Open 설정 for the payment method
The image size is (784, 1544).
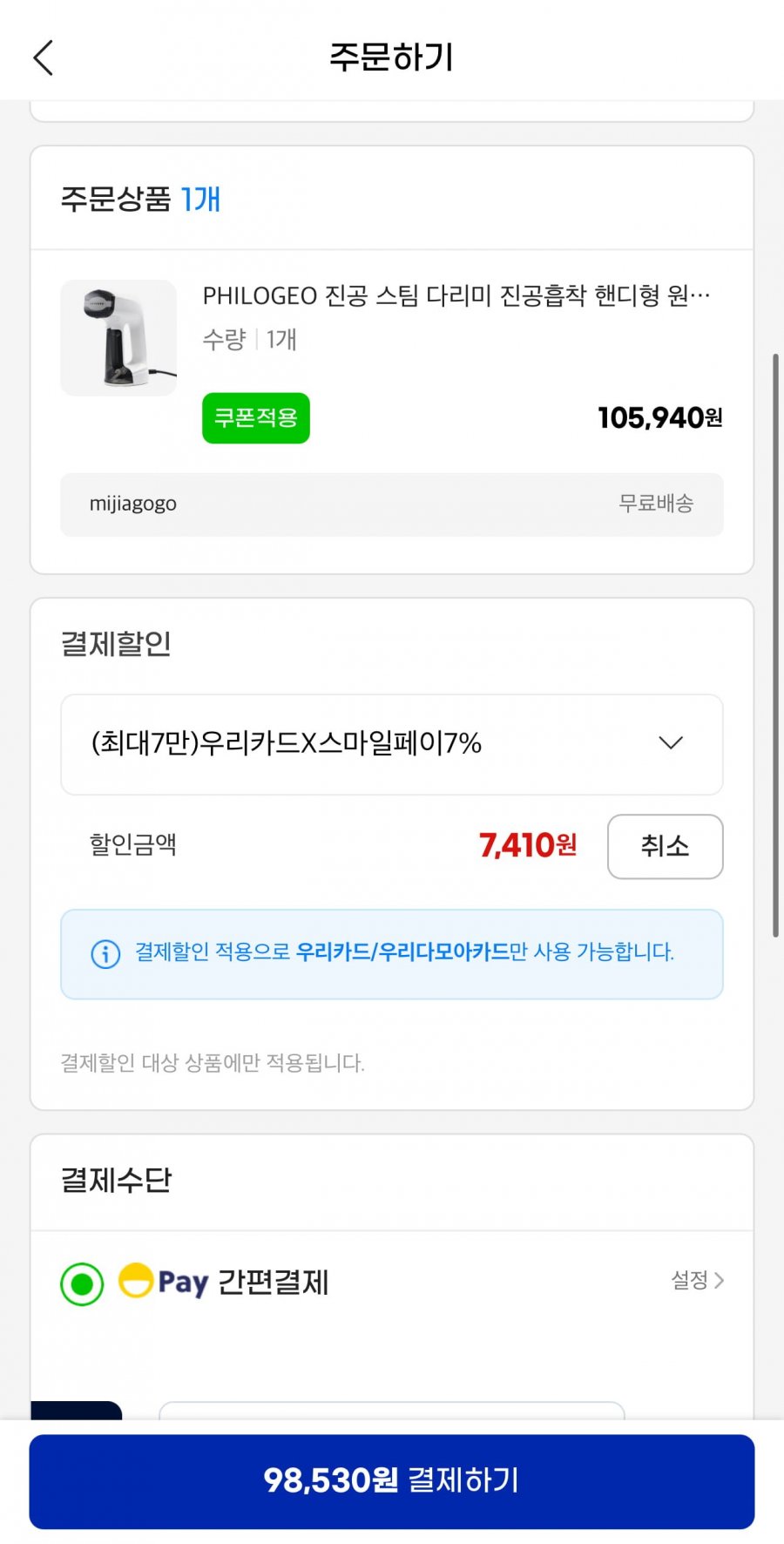(689, 1280)
